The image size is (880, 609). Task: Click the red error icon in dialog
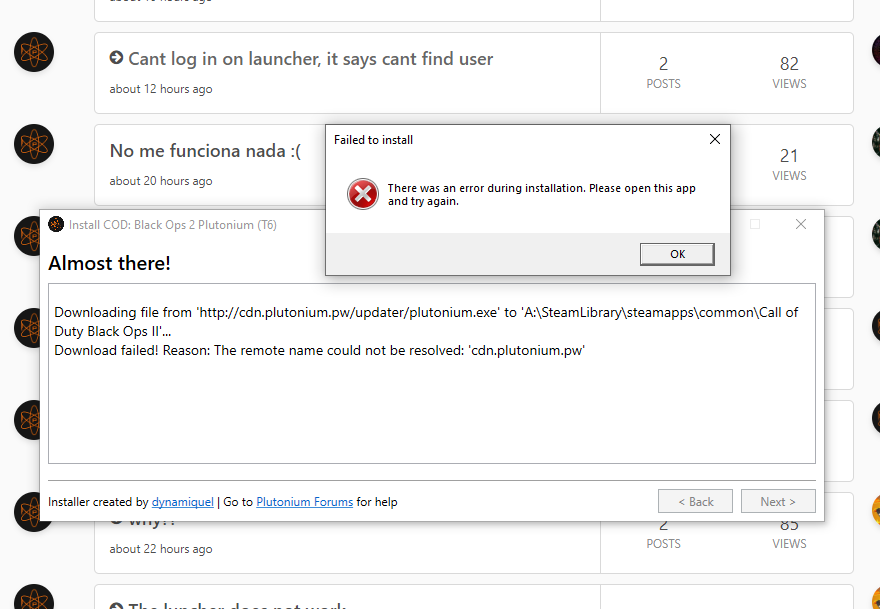[363, 194]
